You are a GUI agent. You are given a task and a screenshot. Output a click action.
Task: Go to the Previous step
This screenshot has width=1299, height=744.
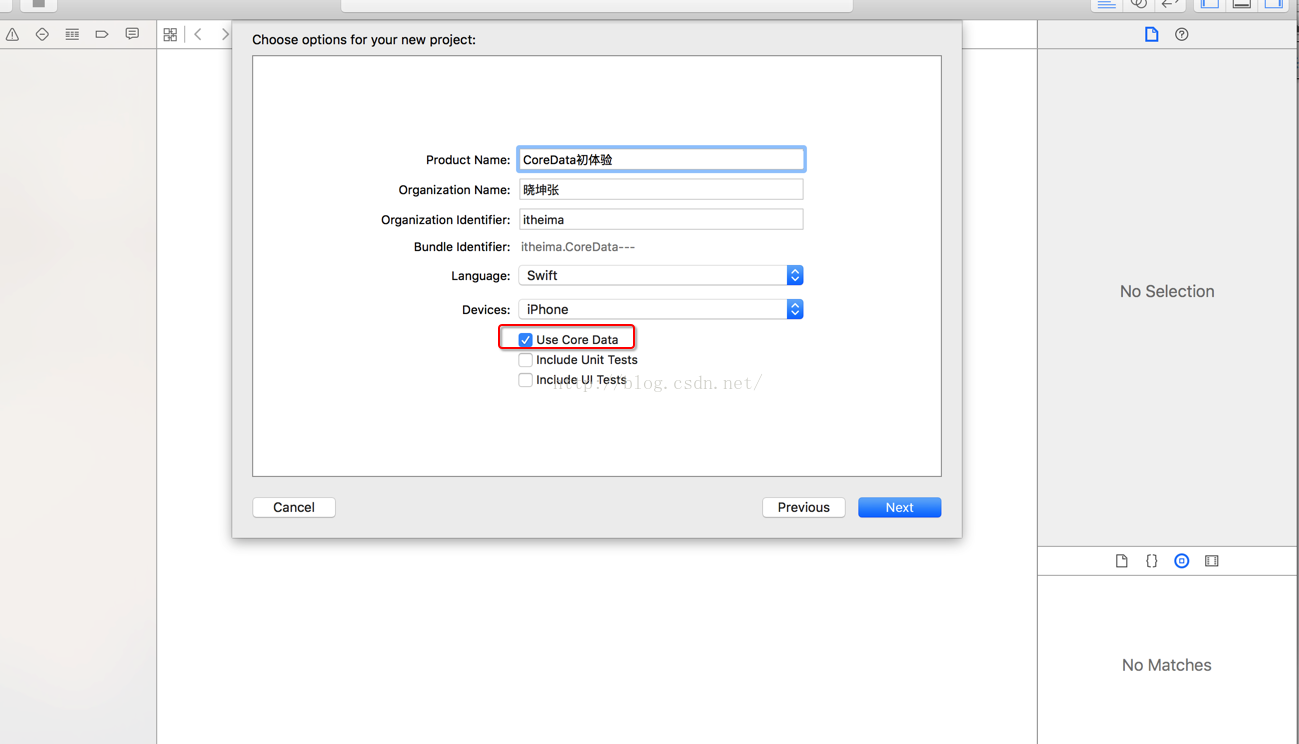click(804, 508)
